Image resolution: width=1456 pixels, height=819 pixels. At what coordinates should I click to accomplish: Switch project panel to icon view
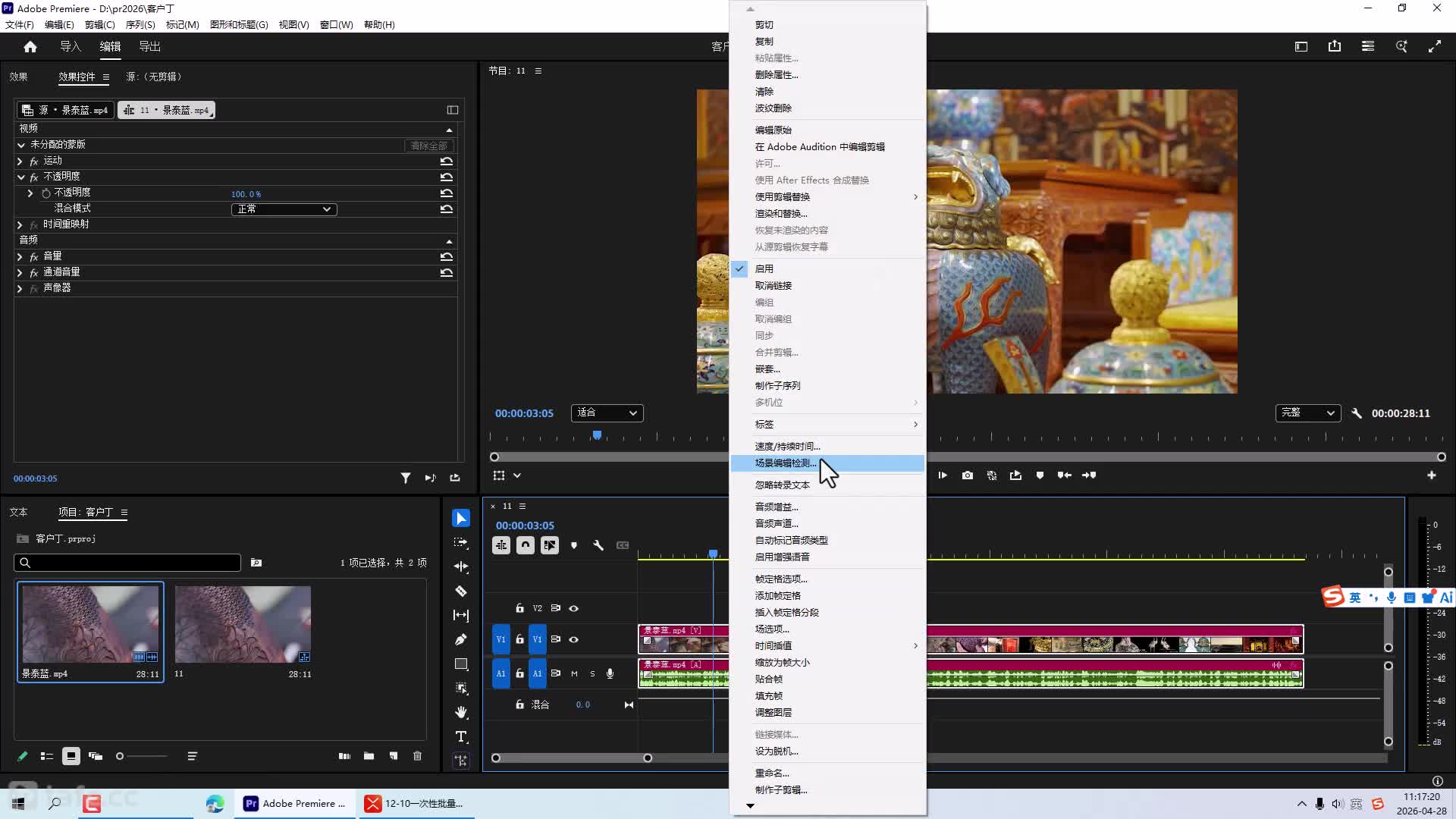coord(71,756)
